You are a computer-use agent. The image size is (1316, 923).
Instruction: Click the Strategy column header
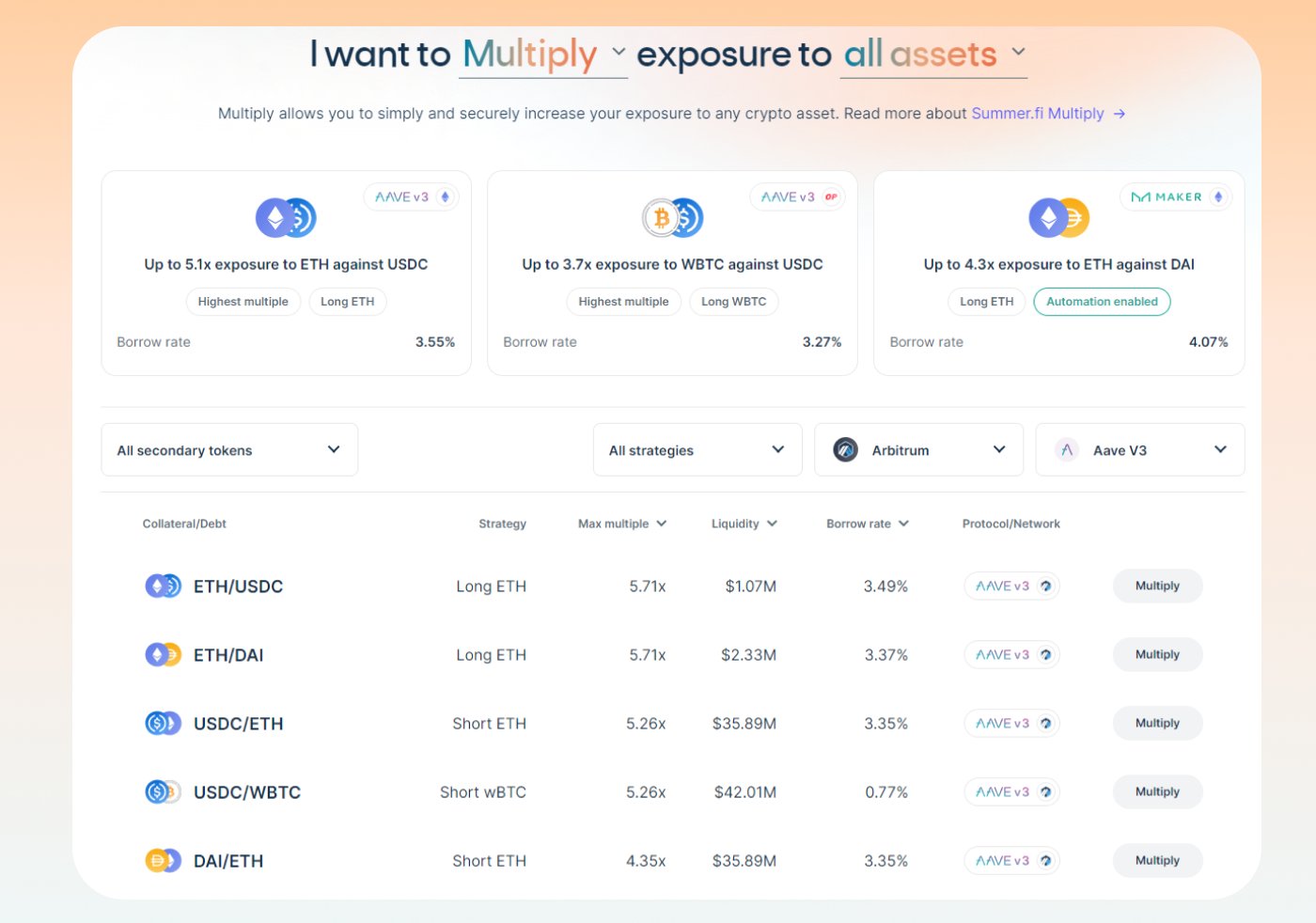pos(502,524)
